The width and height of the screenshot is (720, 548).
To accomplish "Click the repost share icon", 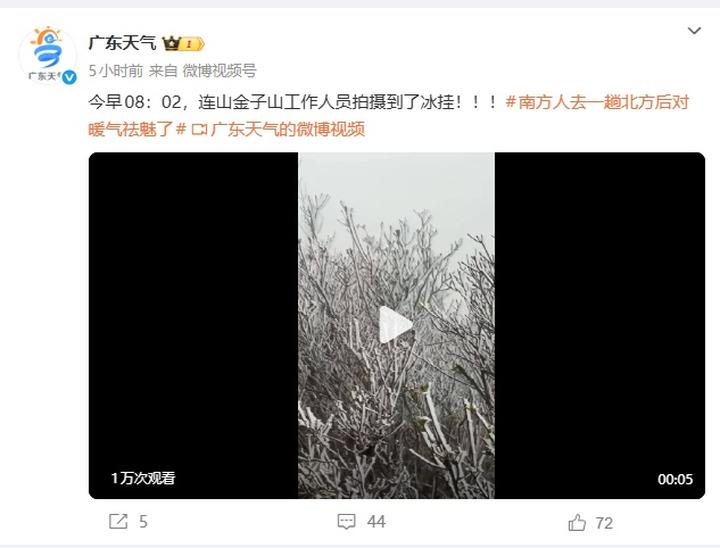I will [x=118, y=521].
